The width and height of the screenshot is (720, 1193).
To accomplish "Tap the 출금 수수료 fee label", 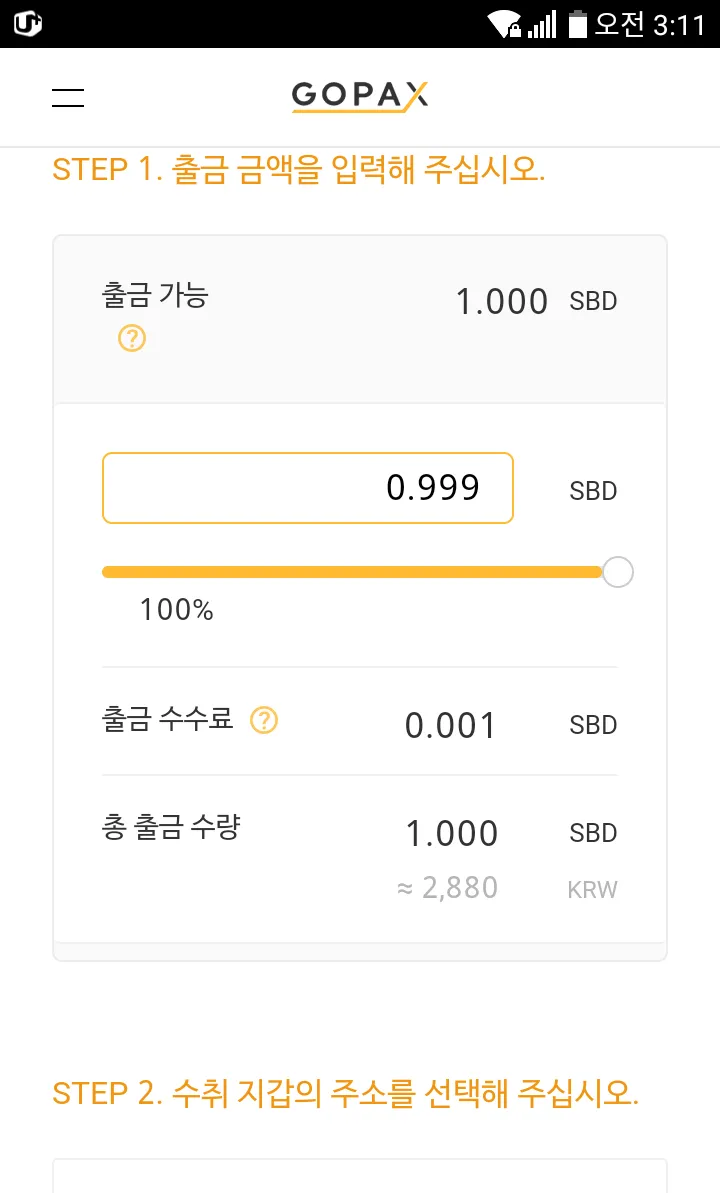I will pos(167,719).
